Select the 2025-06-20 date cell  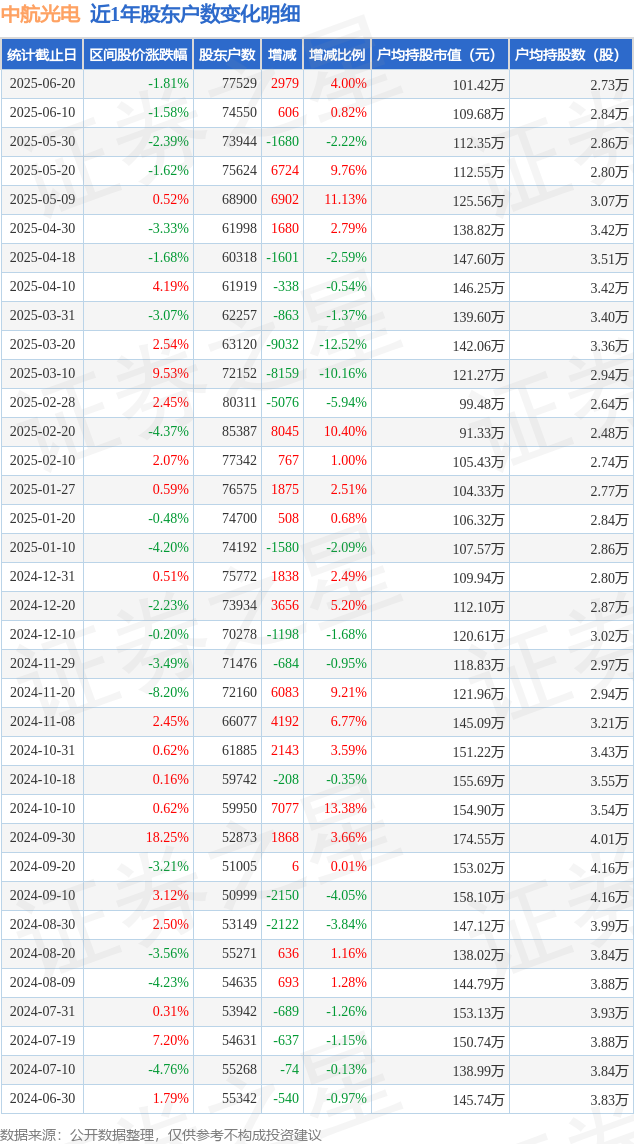(42, 84)
